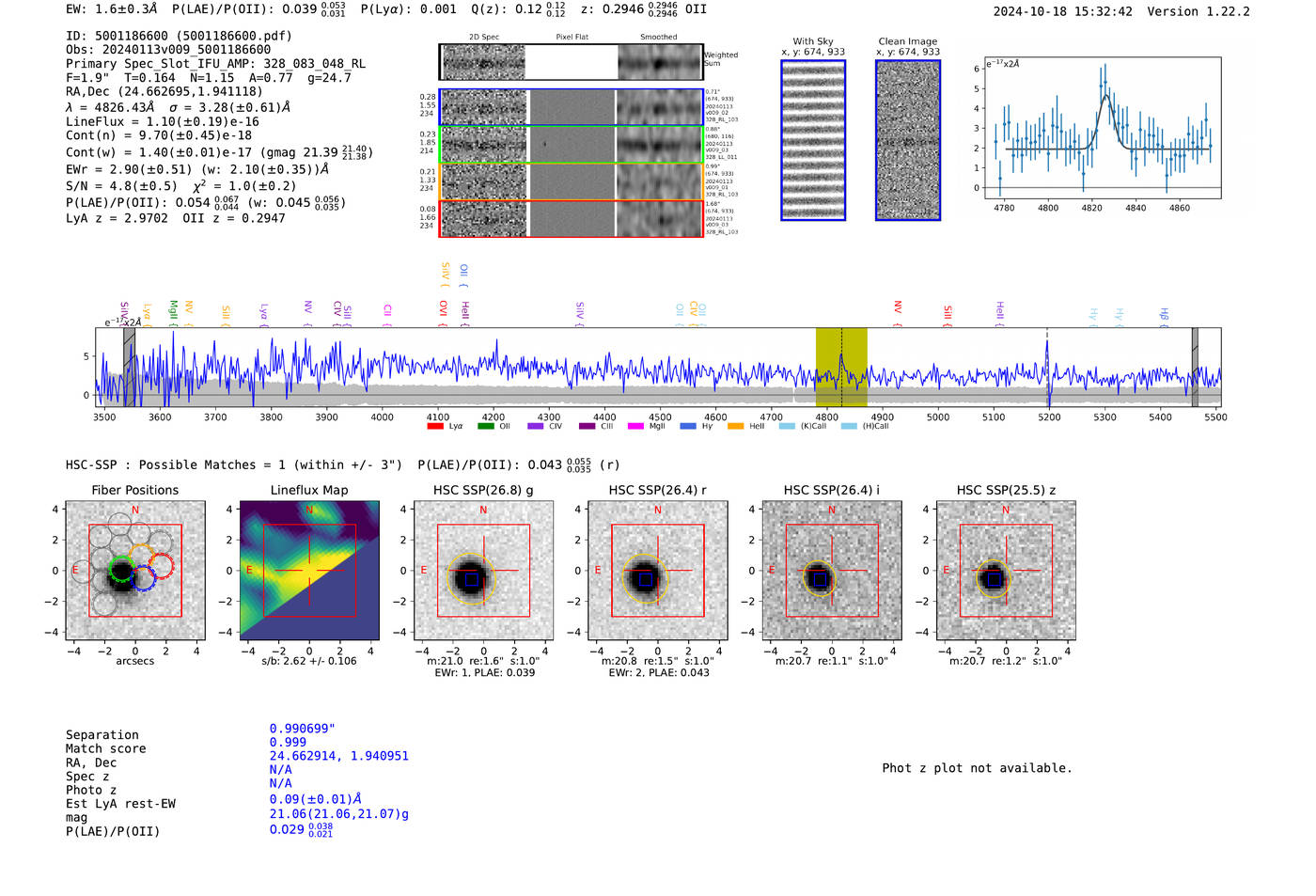
Task: Click the green fiber circle in Fiber Positions
Action: (x=121, y=570)
